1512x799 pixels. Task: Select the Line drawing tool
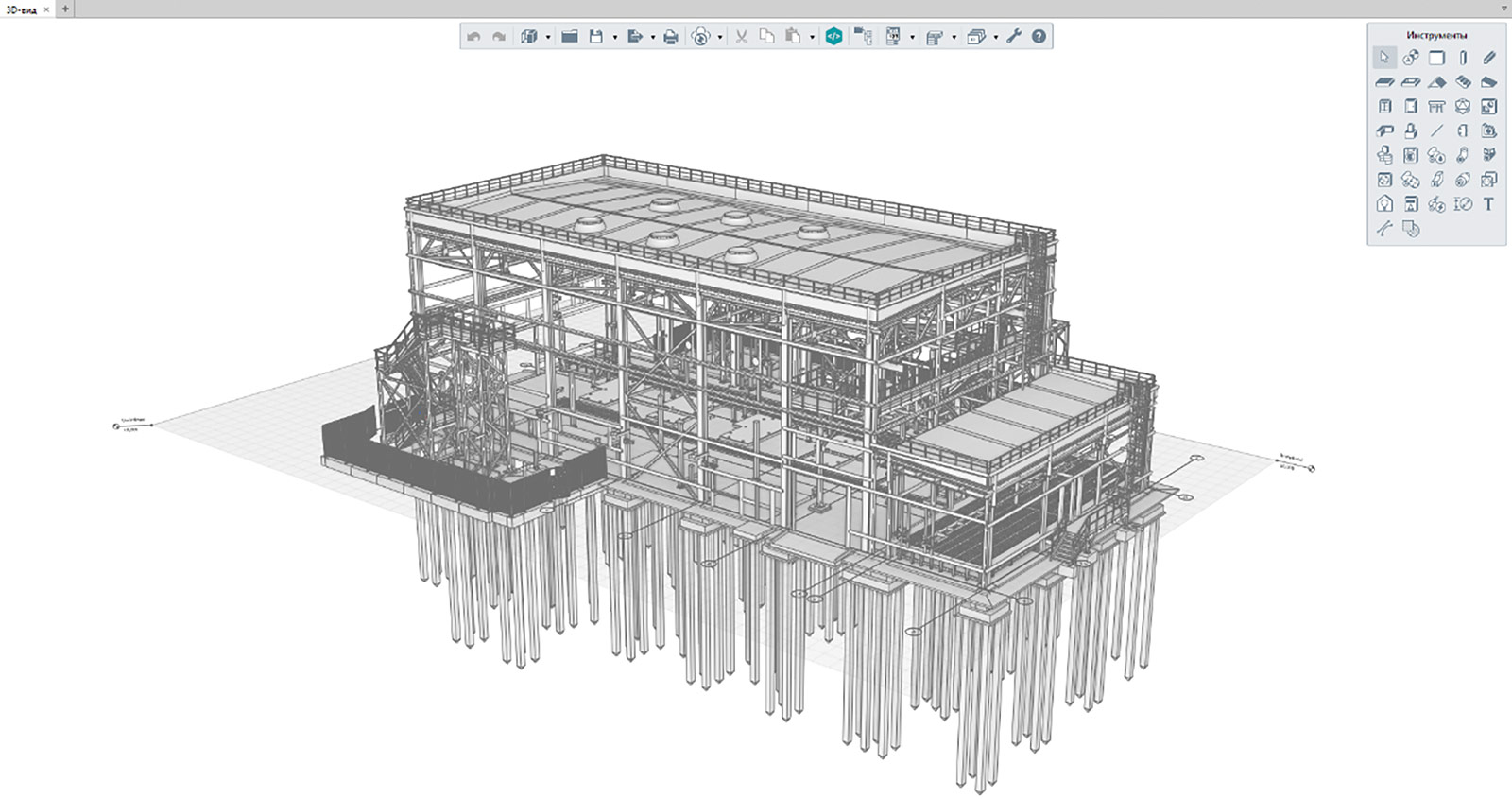(1436, 131)
